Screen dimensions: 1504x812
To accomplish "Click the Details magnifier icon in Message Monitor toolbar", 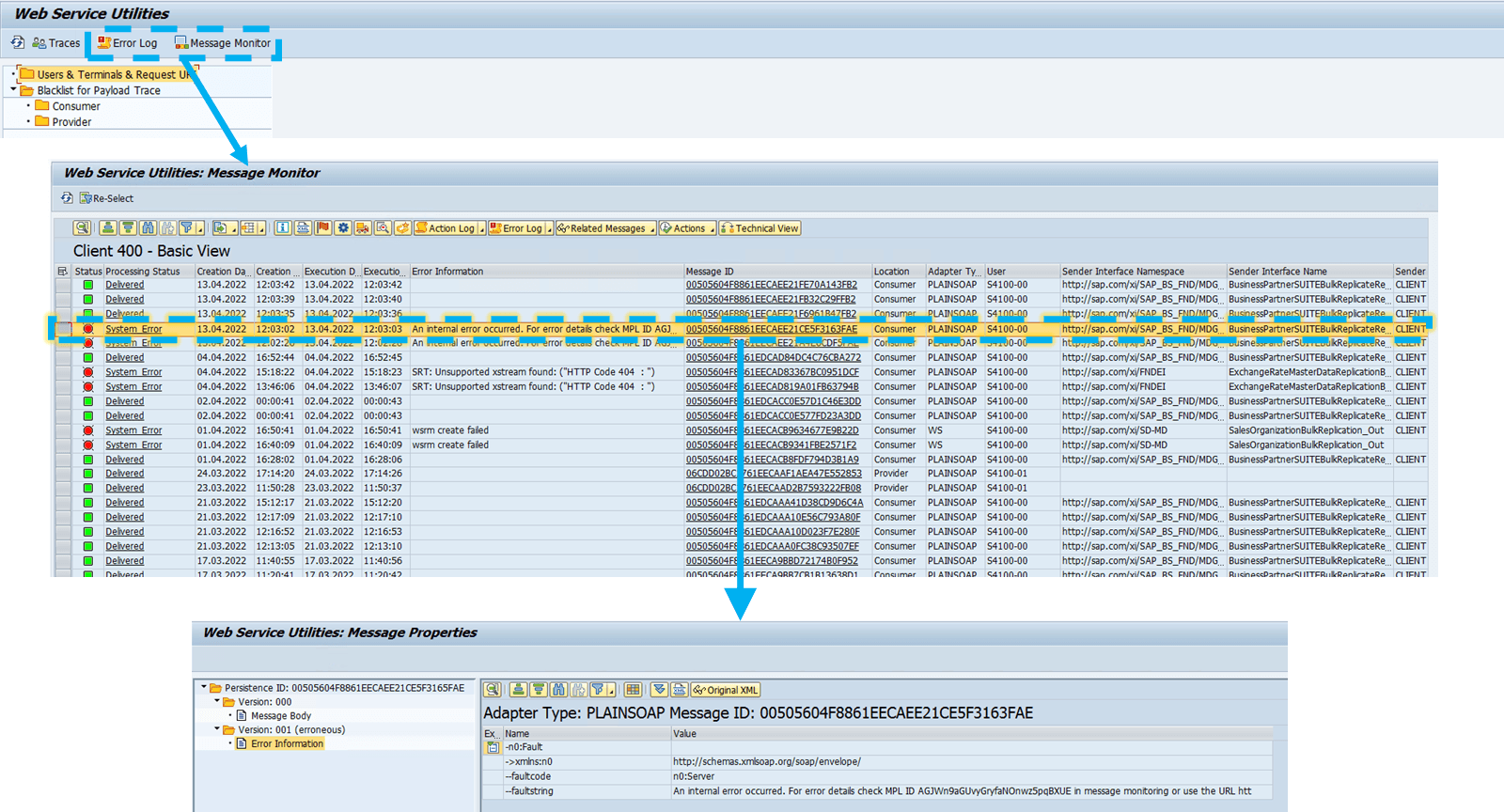I will point(82,228).
